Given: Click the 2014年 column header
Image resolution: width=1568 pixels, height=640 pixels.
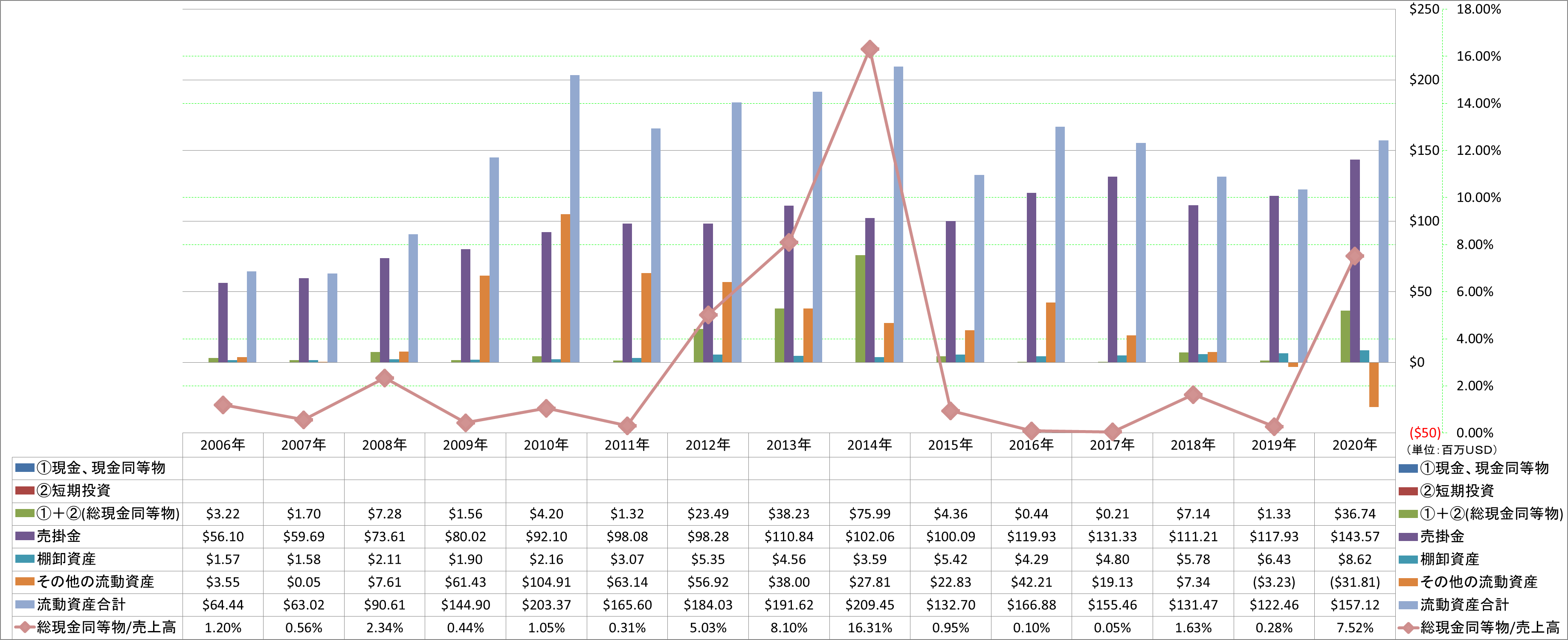Looking at the screenshot, I should [869, 445].
